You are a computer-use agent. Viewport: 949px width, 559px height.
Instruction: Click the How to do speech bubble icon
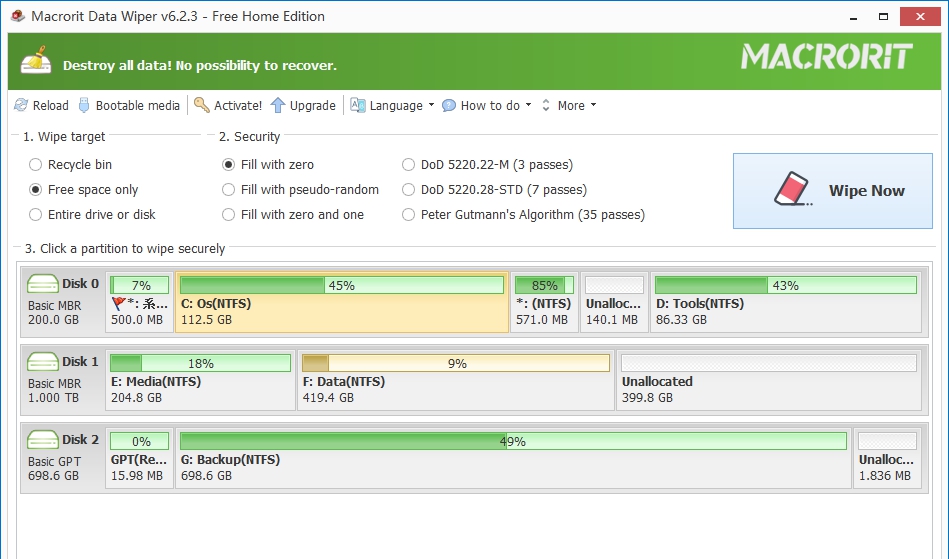point(448,106)
